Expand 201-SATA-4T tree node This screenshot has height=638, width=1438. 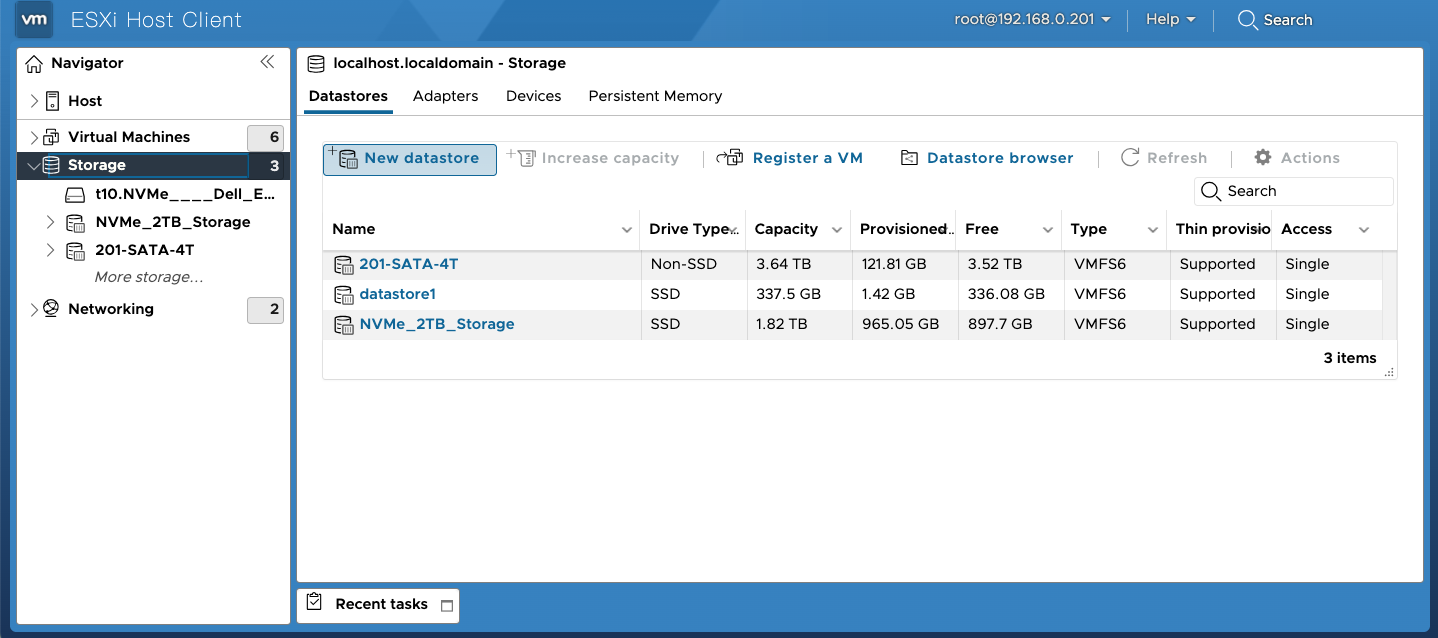coord(51,250)
